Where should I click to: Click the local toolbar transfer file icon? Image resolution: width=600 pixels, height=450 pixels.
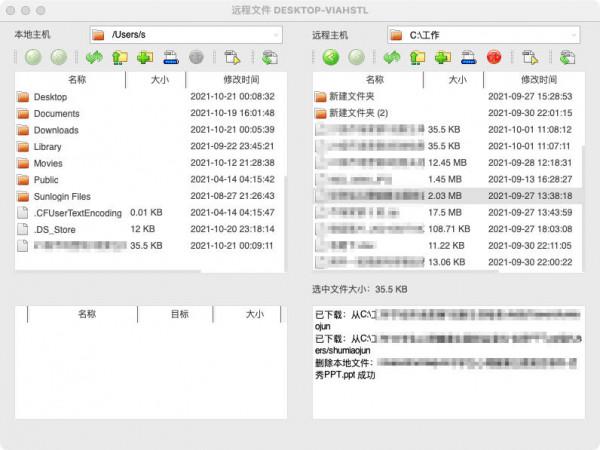(x=232, y=57)
